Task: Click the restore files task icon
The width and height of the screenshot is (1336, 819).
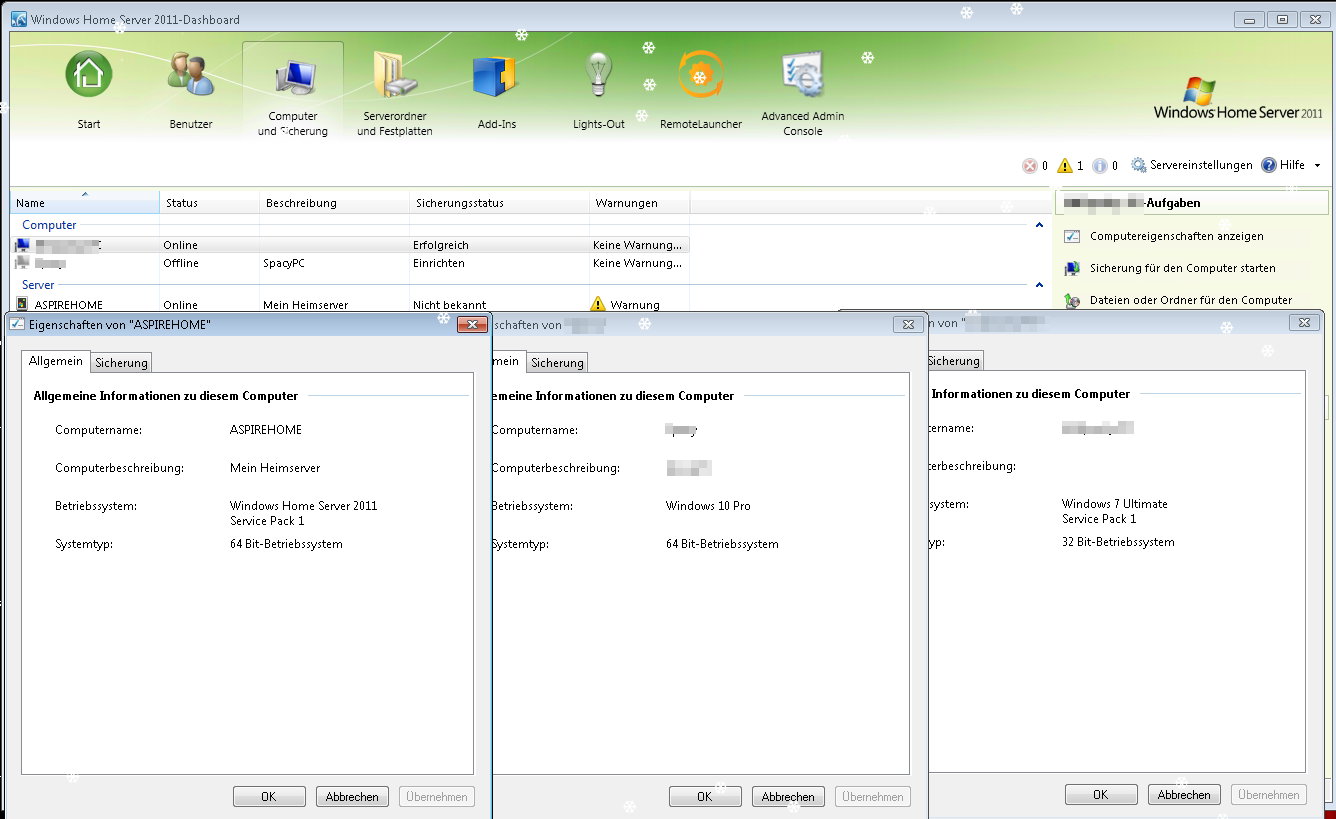Action: point(1072,300)
